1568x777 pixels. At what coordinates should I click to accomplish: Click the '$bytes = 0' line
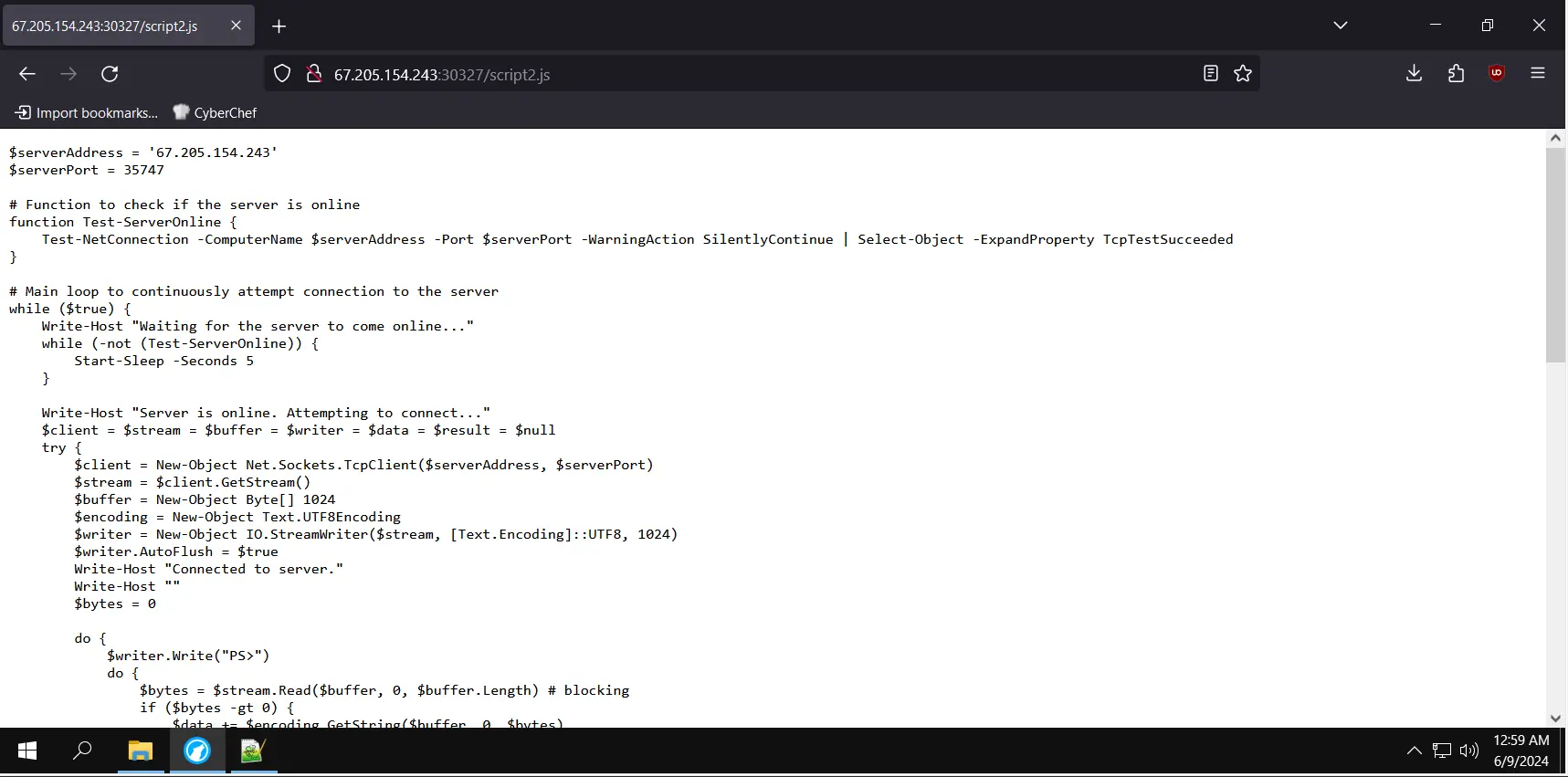[x=115, y=604]
